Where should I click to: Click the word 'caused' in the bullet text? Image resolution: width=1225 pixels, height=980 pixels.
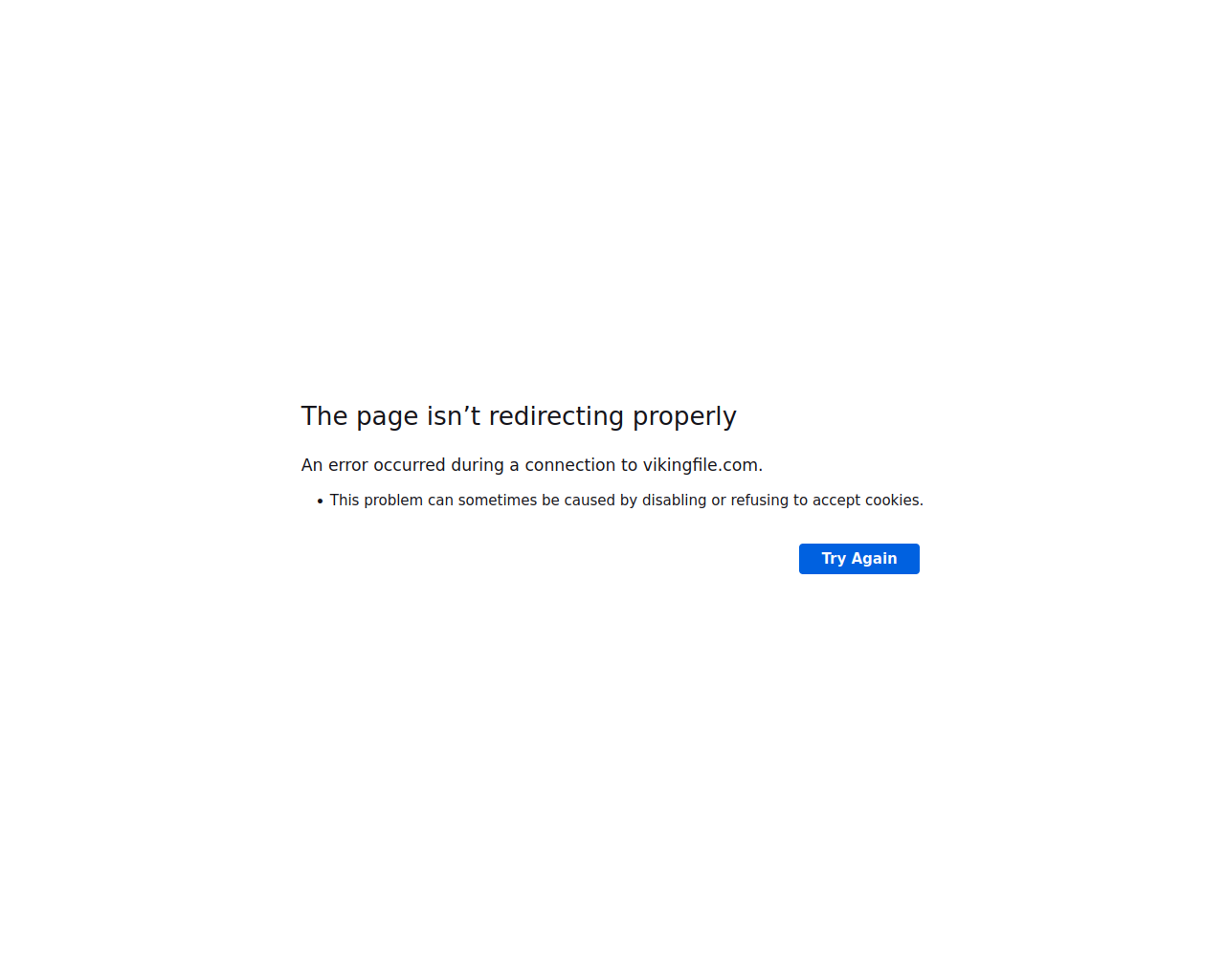pos(590,501)
